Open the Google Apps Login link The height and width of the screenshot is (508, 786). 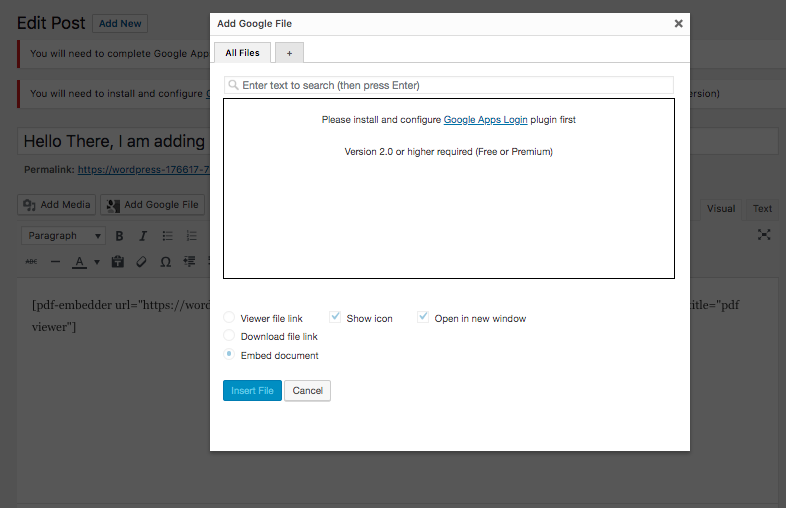click(x=485, y=120)
